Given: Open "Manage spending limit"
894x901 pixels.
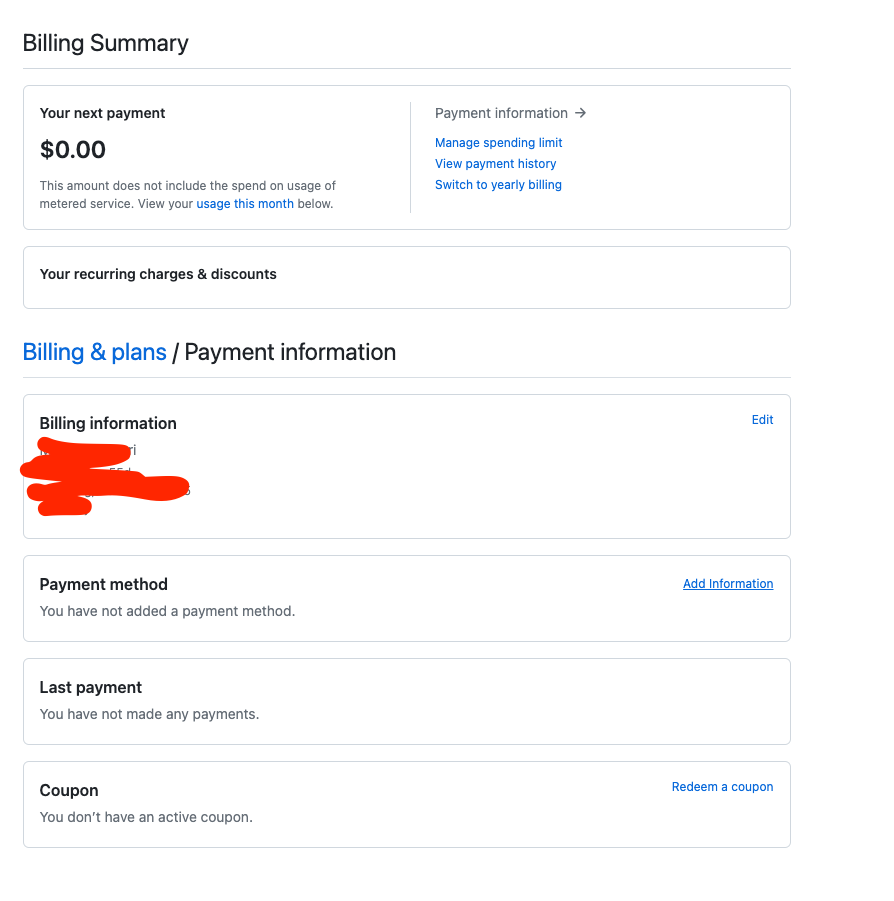Looking at the screenshot, I should pos(498,142).
